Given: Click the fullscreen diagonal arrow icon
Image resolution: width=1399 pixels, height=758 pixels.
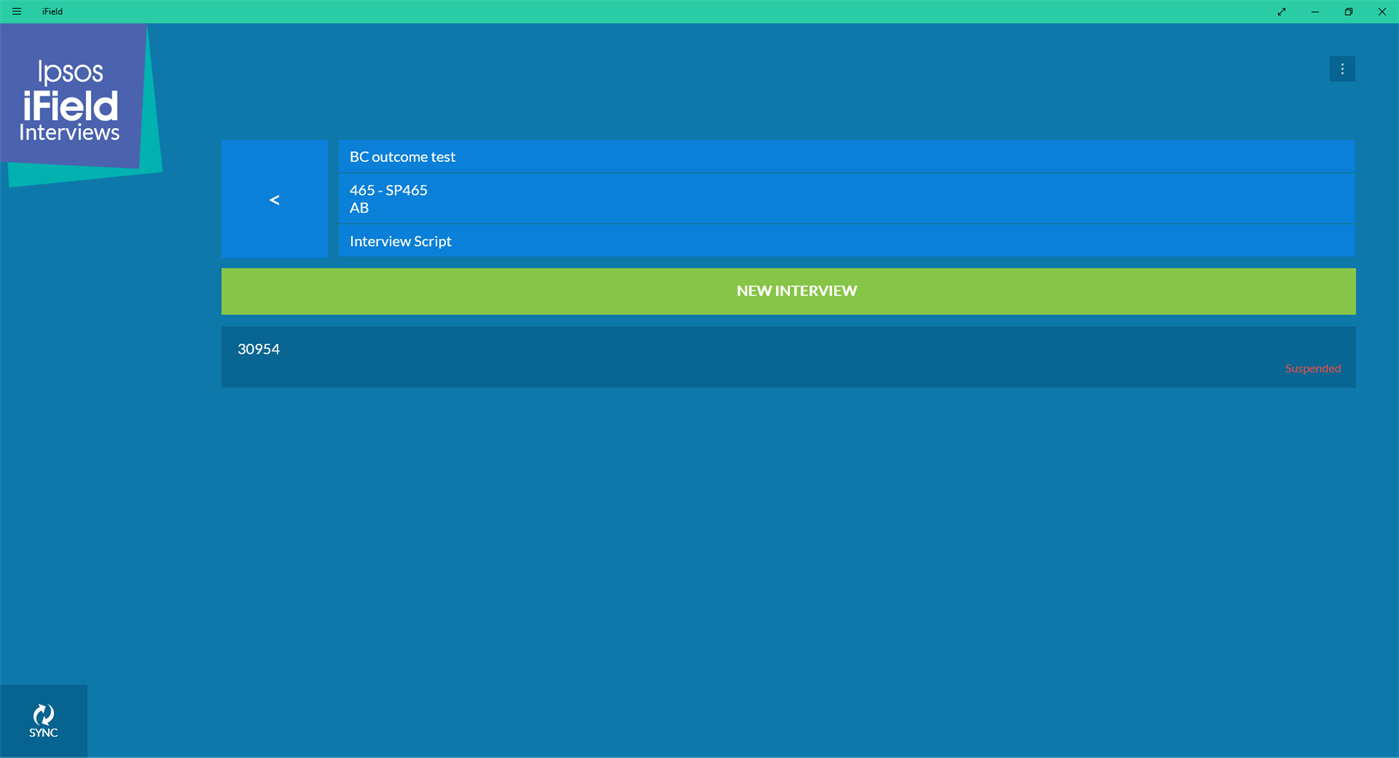Looking at the screenshot, I should coord(1281,11).
